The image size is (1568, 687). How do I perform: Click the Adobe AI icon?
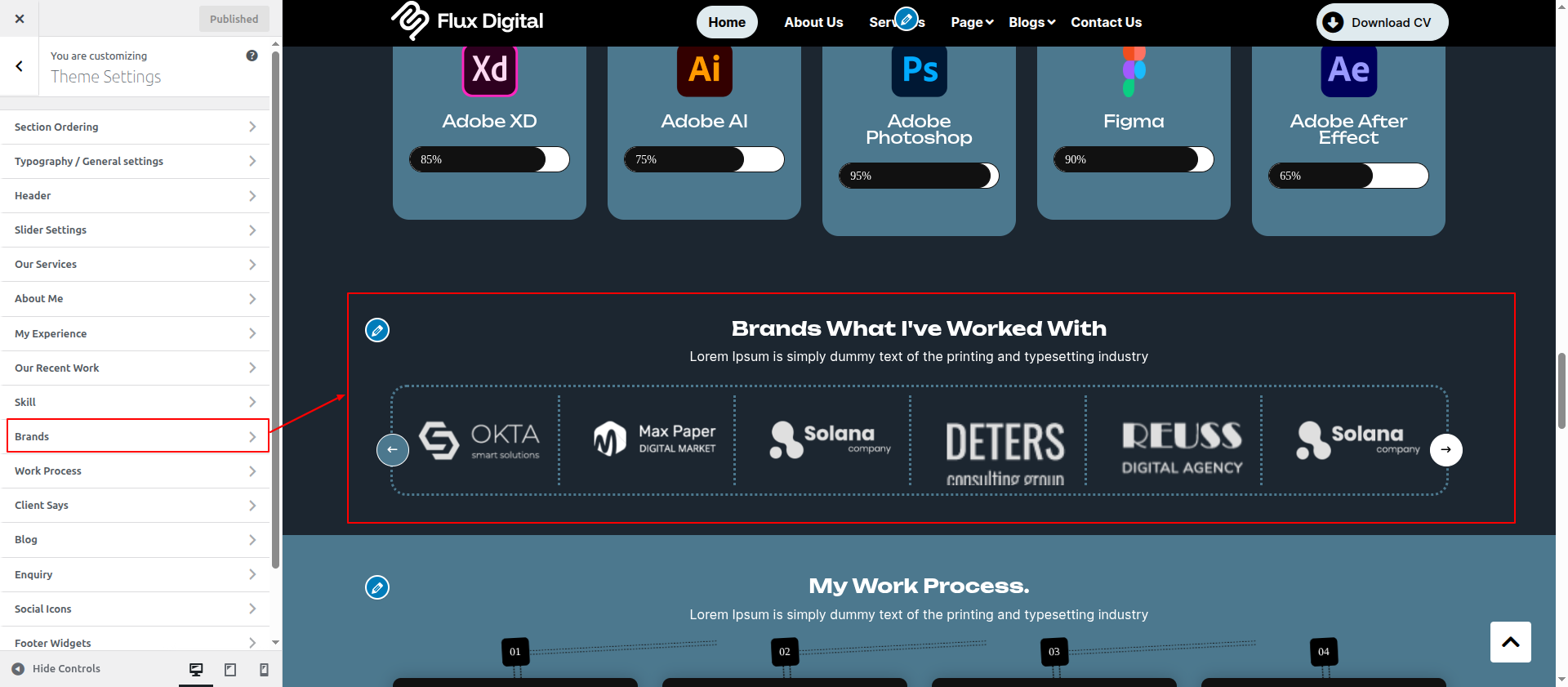point(705,69)
